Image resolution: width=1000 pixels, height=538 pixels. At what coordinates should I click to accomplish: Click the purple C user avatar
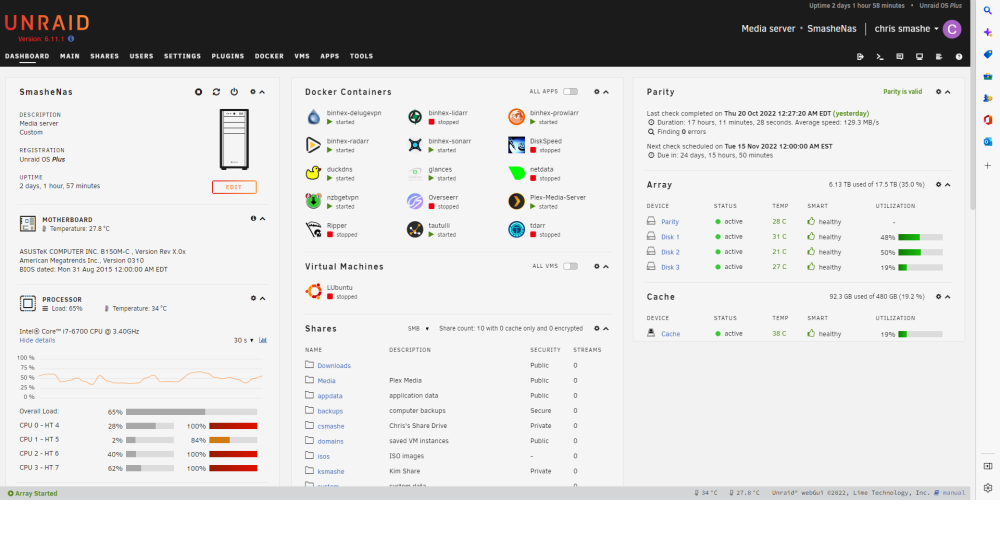pos(952,29)
